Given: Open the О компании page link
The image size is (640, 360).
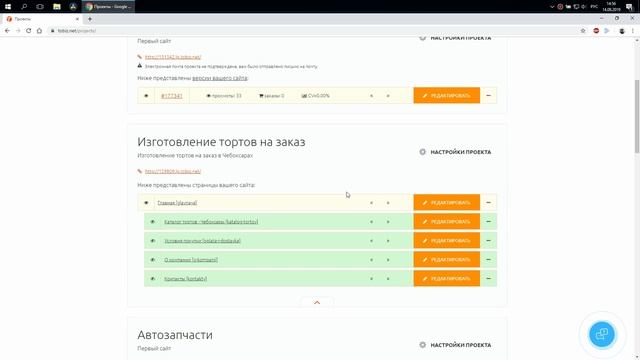Looking at the screenshot, I should pos(191,260).
